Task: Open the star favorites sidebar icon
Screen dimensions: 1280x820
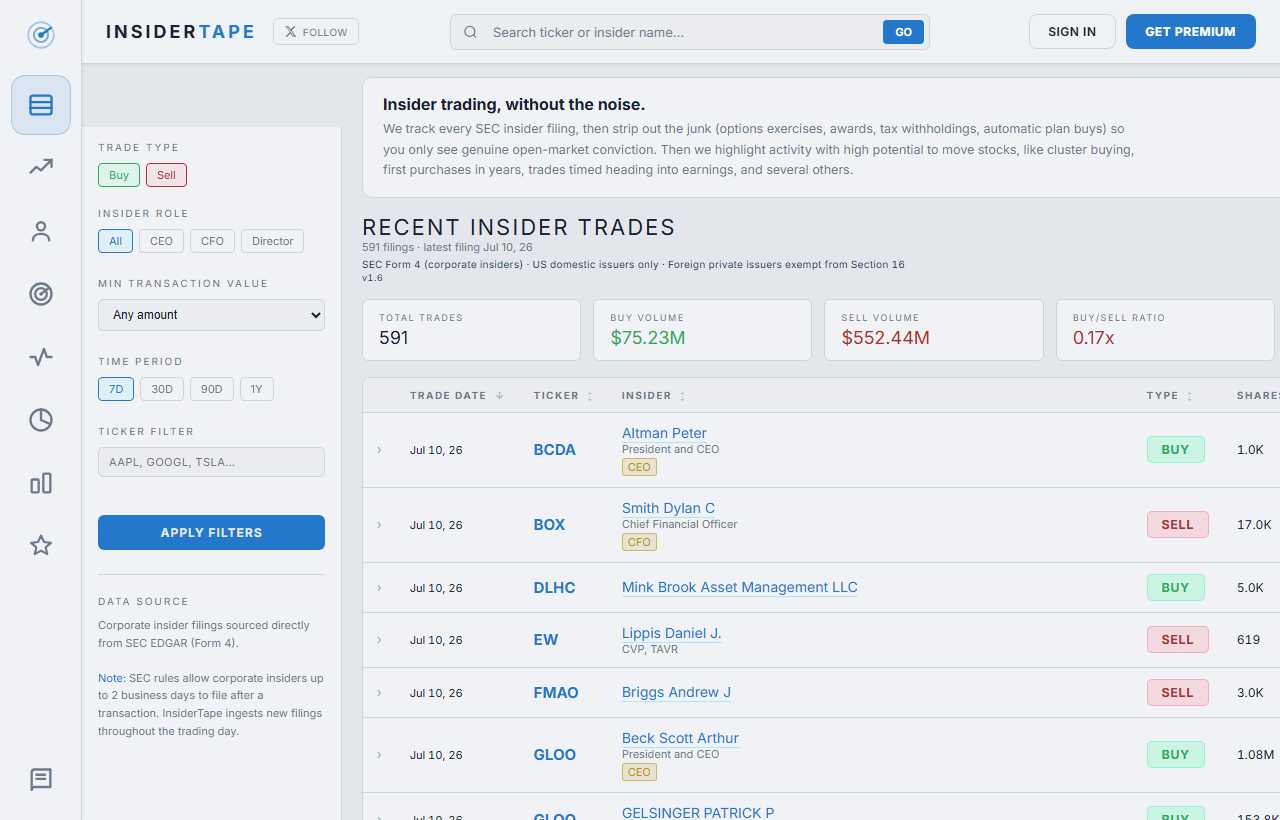Action: click(x=41, y=545)
